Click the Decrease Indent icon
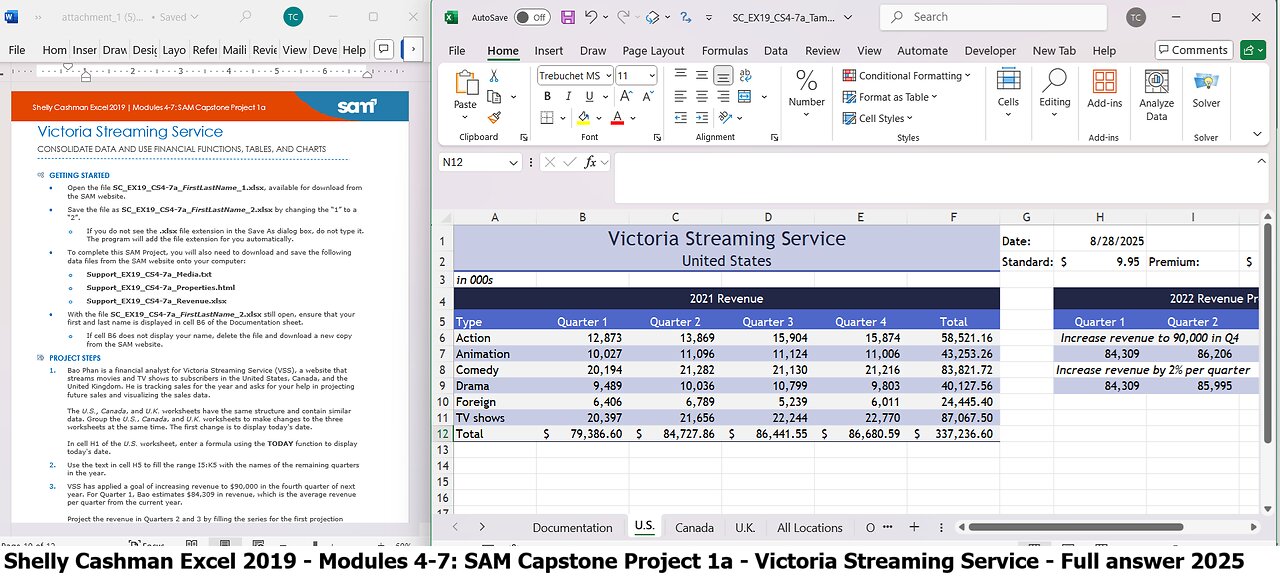The height and width of the screenshot is (584, 1280). [x=680, y=118]
